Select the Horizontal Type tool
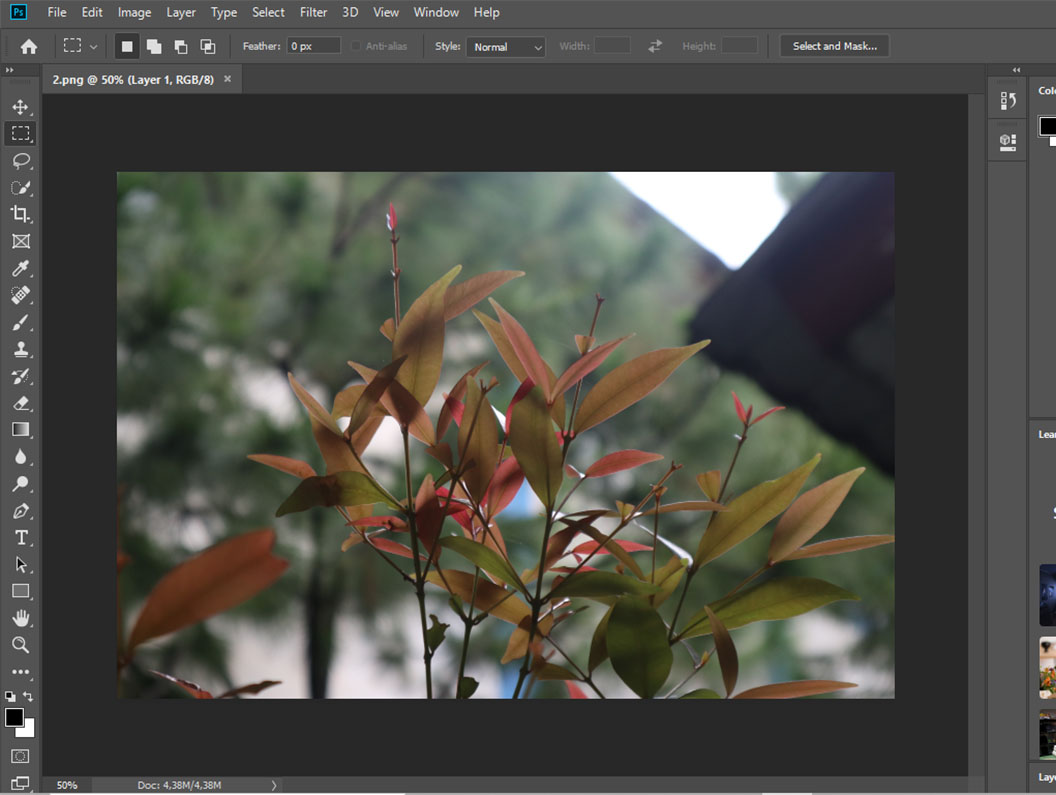The height and width of the screenshot is (795, 1056). [20, 538]
